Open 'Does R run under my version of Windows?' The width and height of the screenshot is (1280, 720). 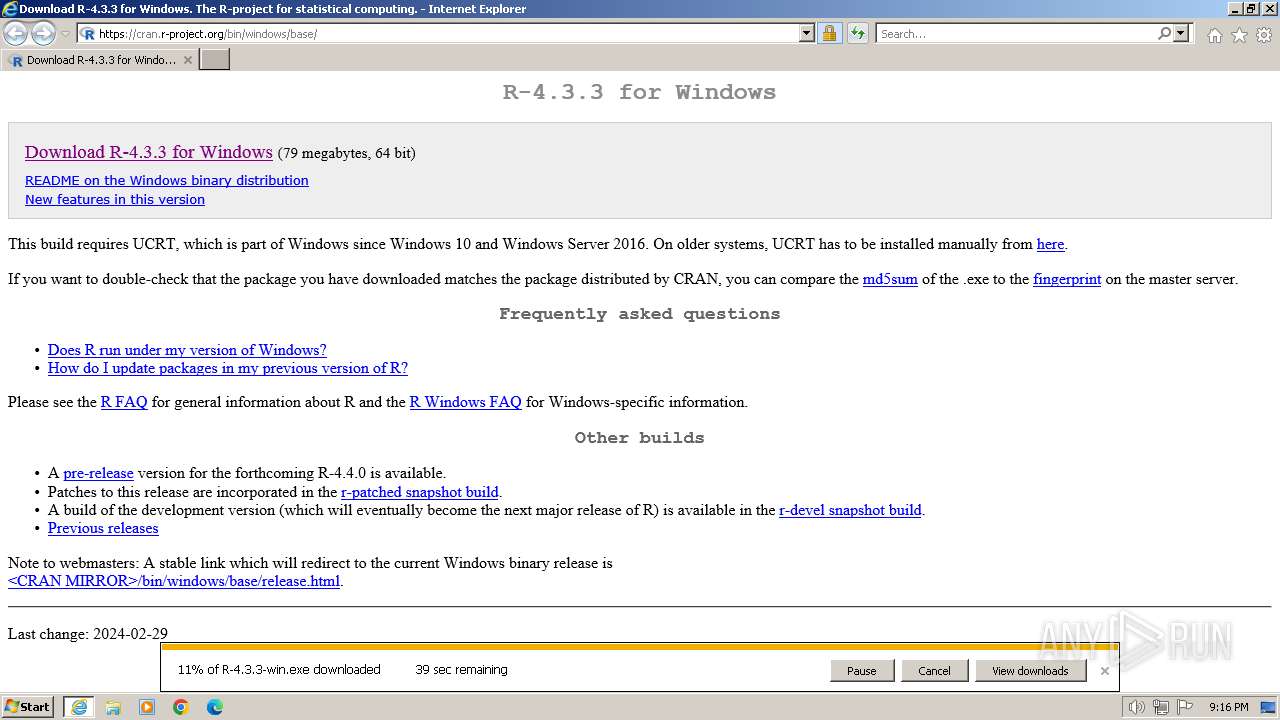coord(187,350)
